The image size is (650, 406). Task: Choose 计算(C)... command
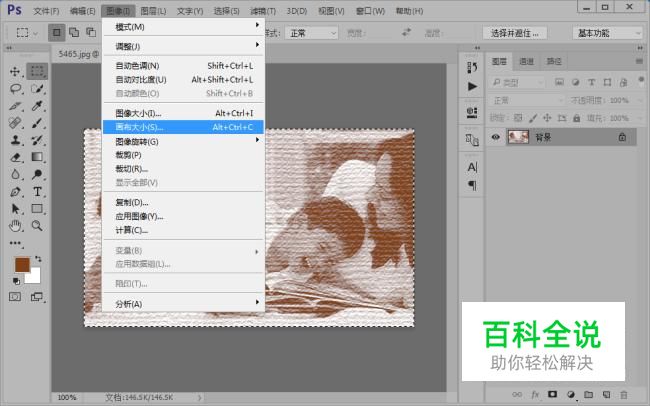click(183, 230)
